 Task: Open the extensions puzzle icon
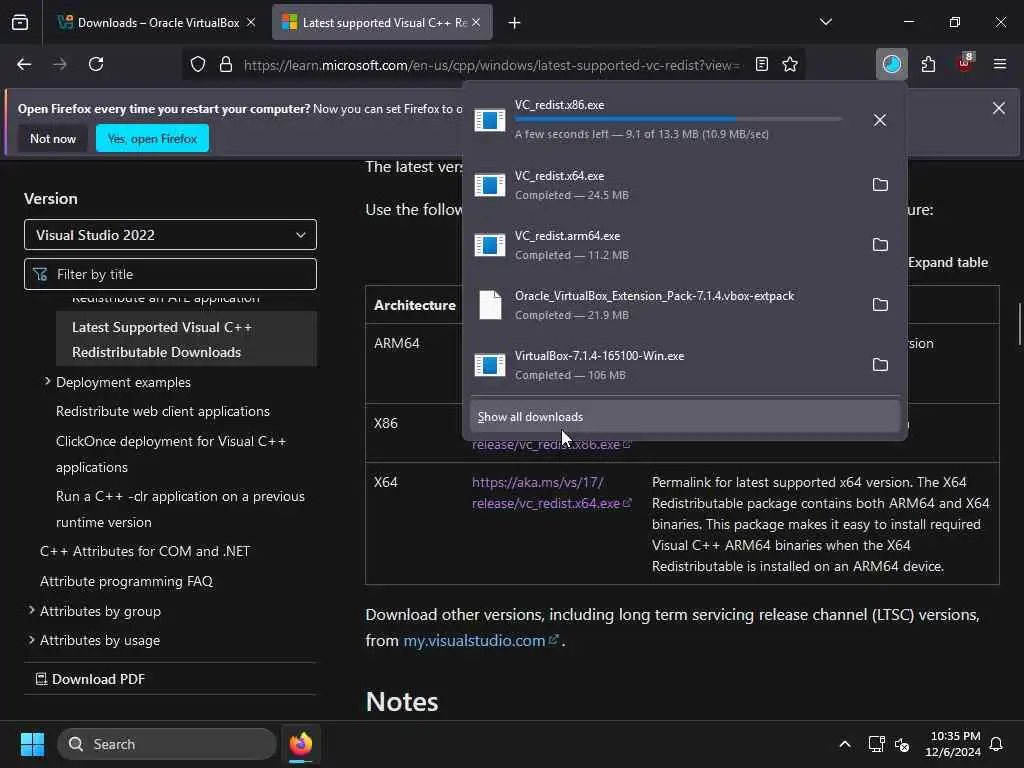928,64
